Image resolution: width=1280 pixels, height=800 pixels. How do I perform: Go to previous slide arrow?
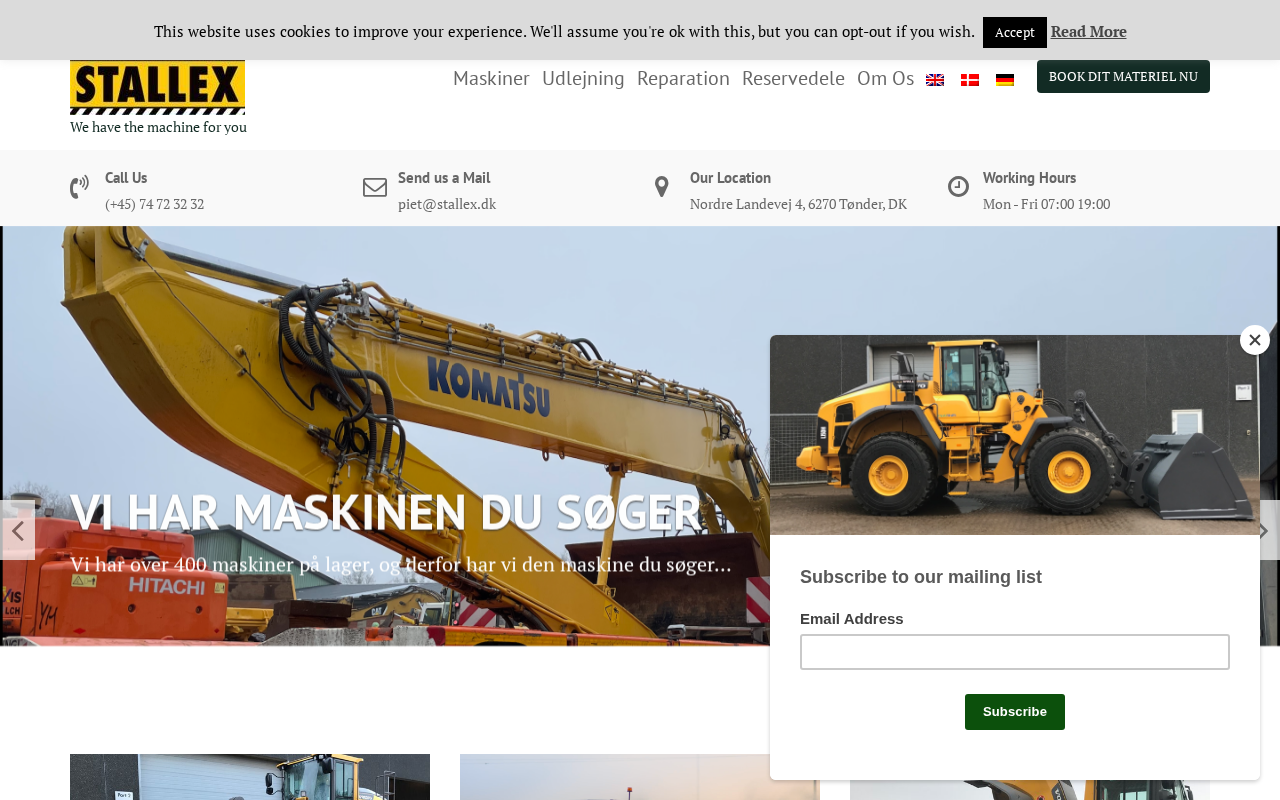click(x=17, y=530)
